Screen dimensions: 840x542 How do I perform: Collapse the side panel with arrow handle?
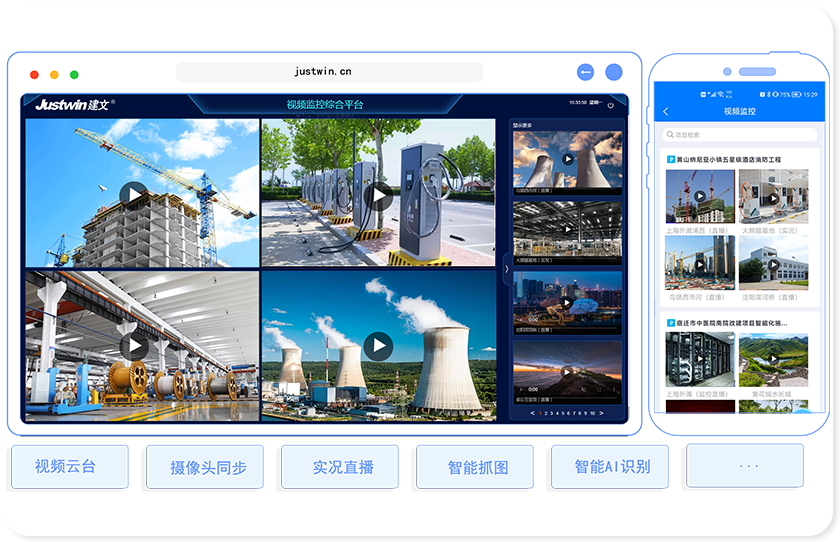(x=506, y=269)
